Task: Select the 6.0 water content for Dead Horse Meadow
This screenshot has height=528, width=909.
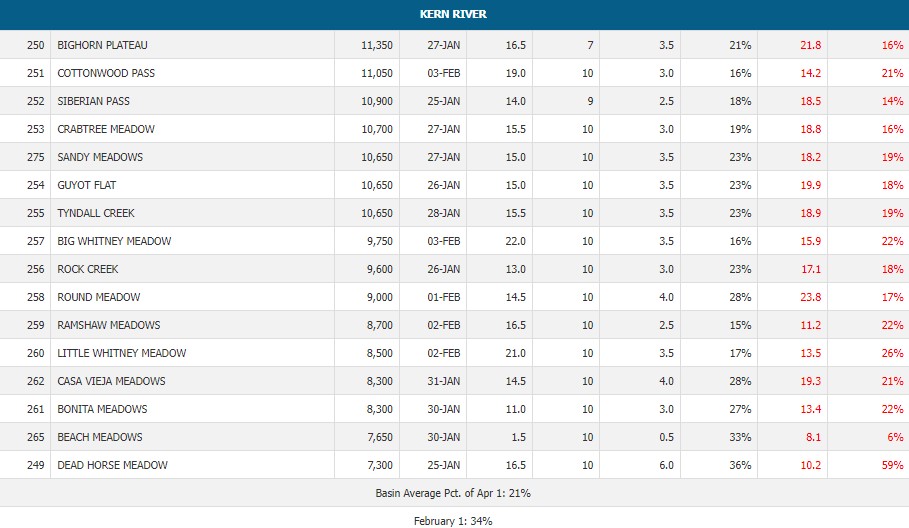Action: [665, 465]
